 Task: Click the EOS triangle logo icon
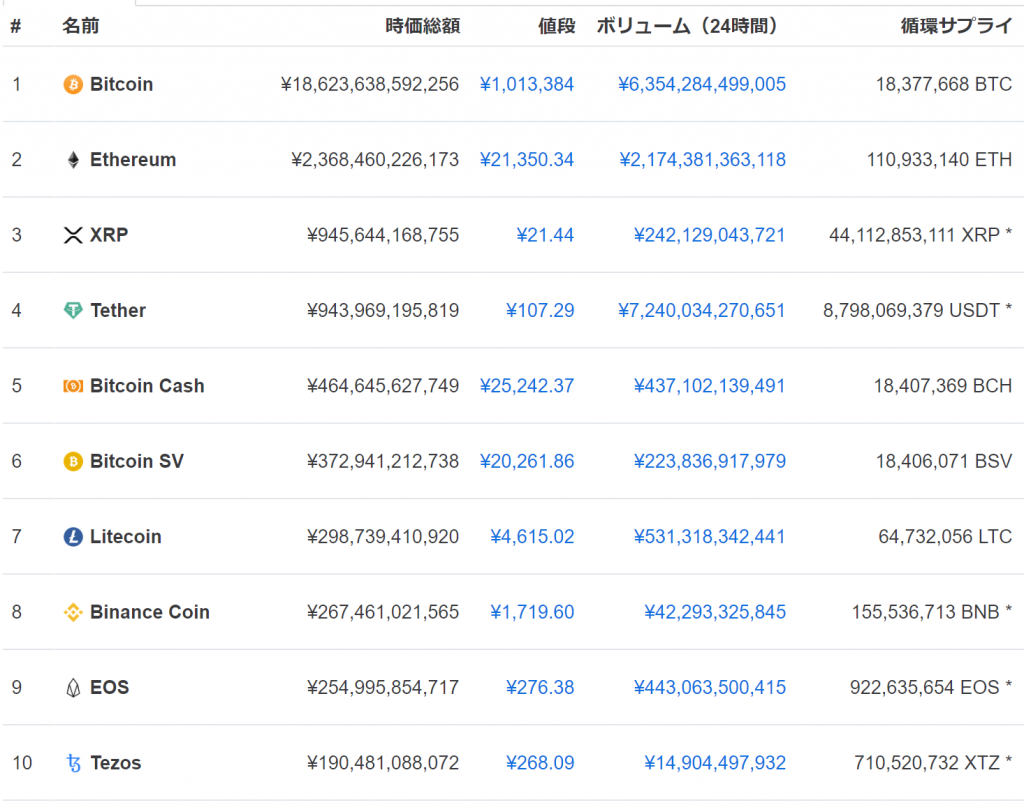[73, 687]
